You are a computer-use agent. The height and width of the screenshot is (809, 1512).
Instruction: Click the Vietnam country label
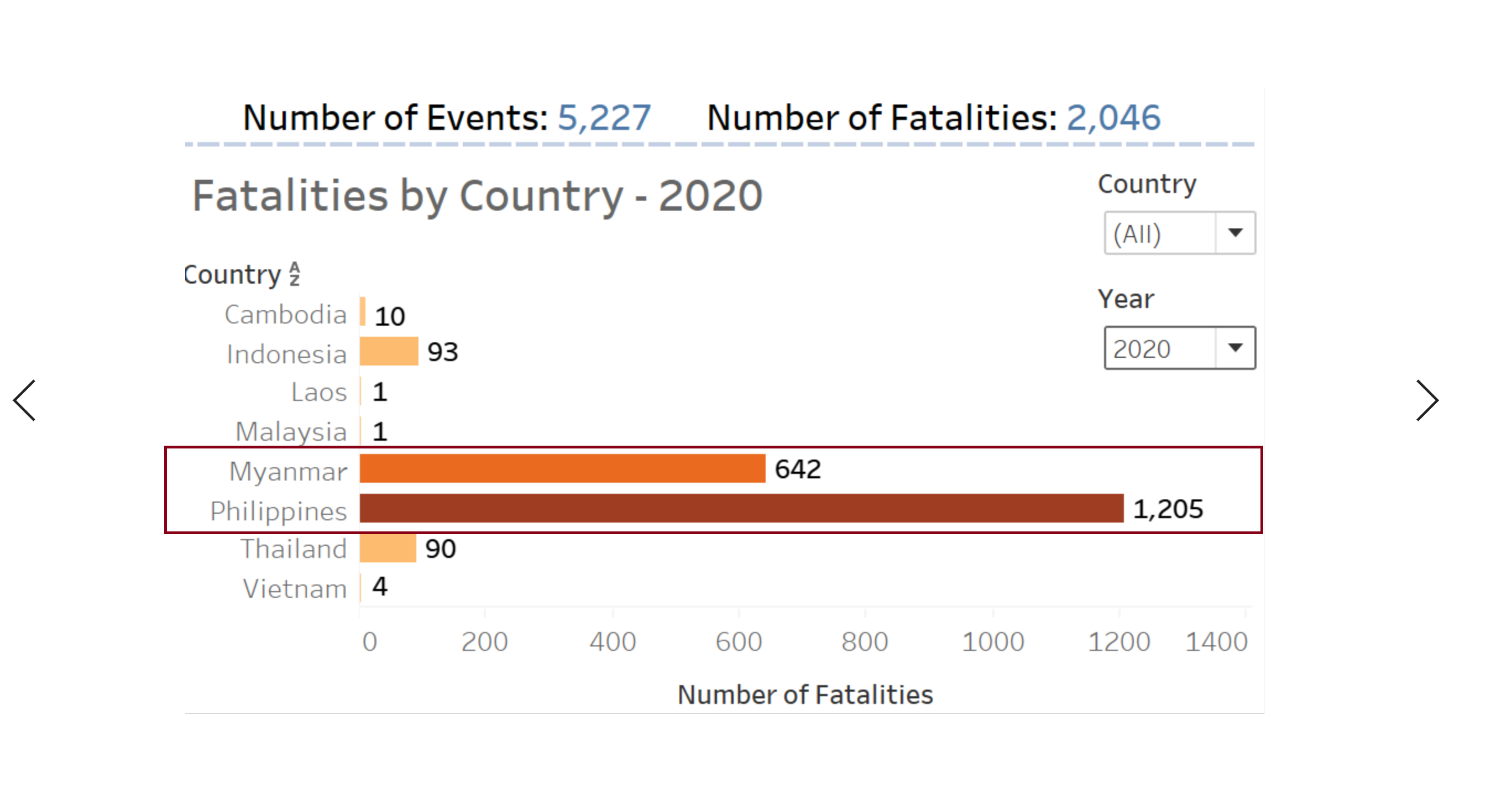pos(295,588)
